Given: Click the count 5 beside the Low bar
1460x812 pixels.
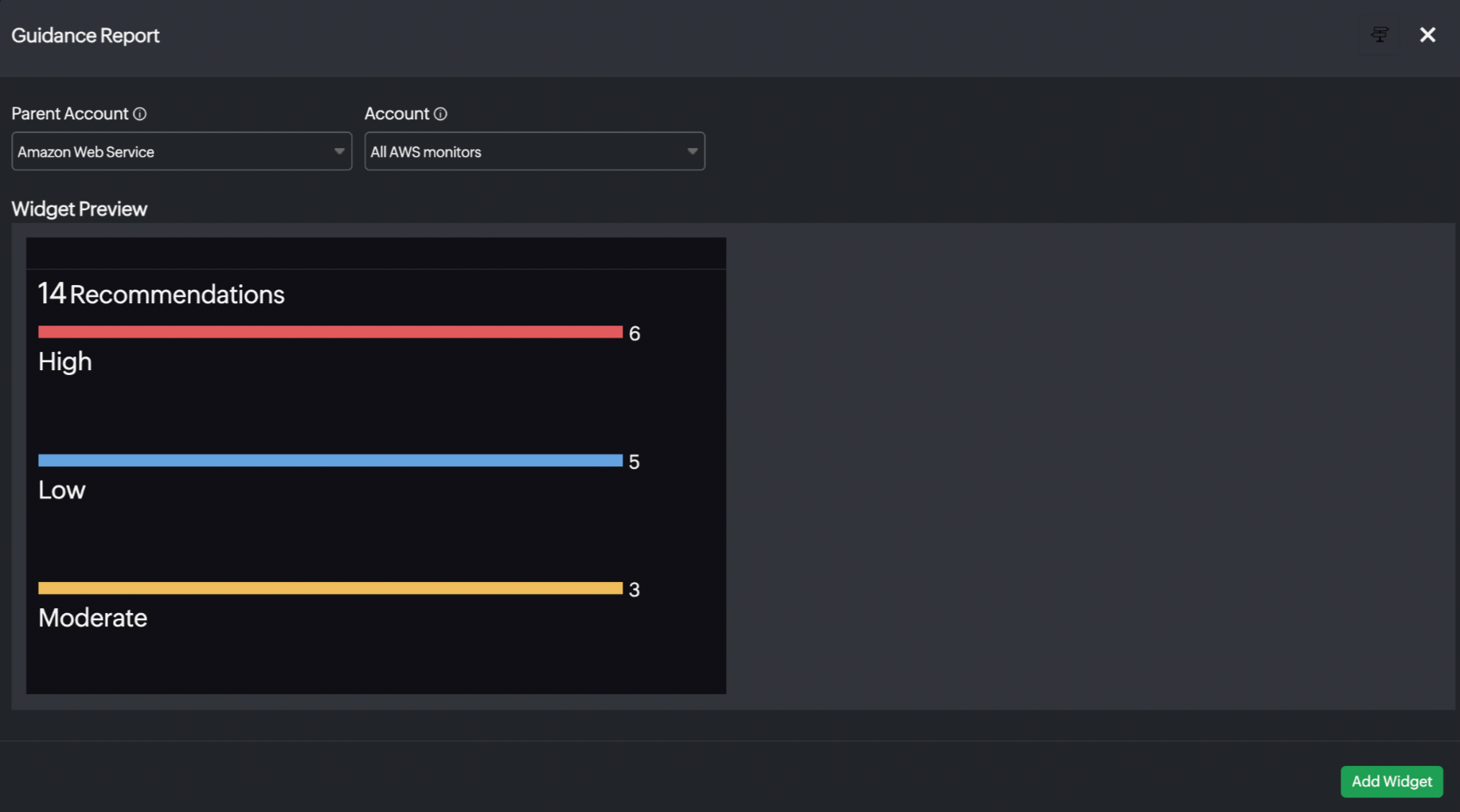Looking at the screenshot, I should tap(634, 462).
